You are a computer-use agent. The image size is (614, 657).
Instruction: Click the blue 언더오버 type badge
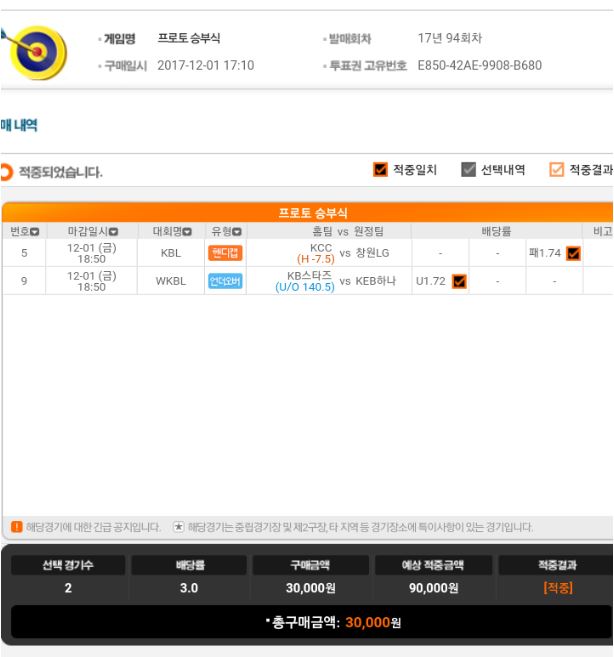point(225,281)
